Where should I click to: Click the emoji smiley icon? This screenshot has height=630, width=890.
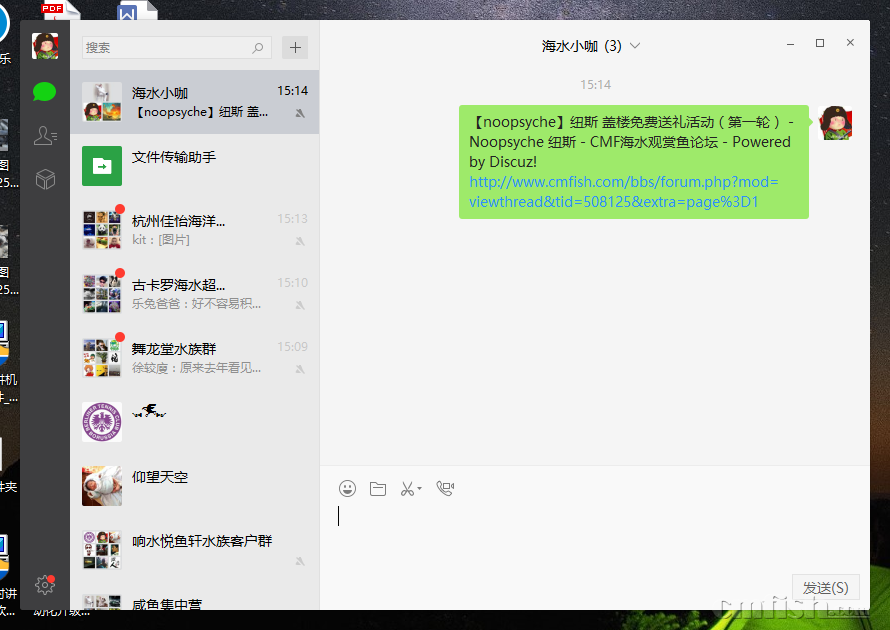347,489
